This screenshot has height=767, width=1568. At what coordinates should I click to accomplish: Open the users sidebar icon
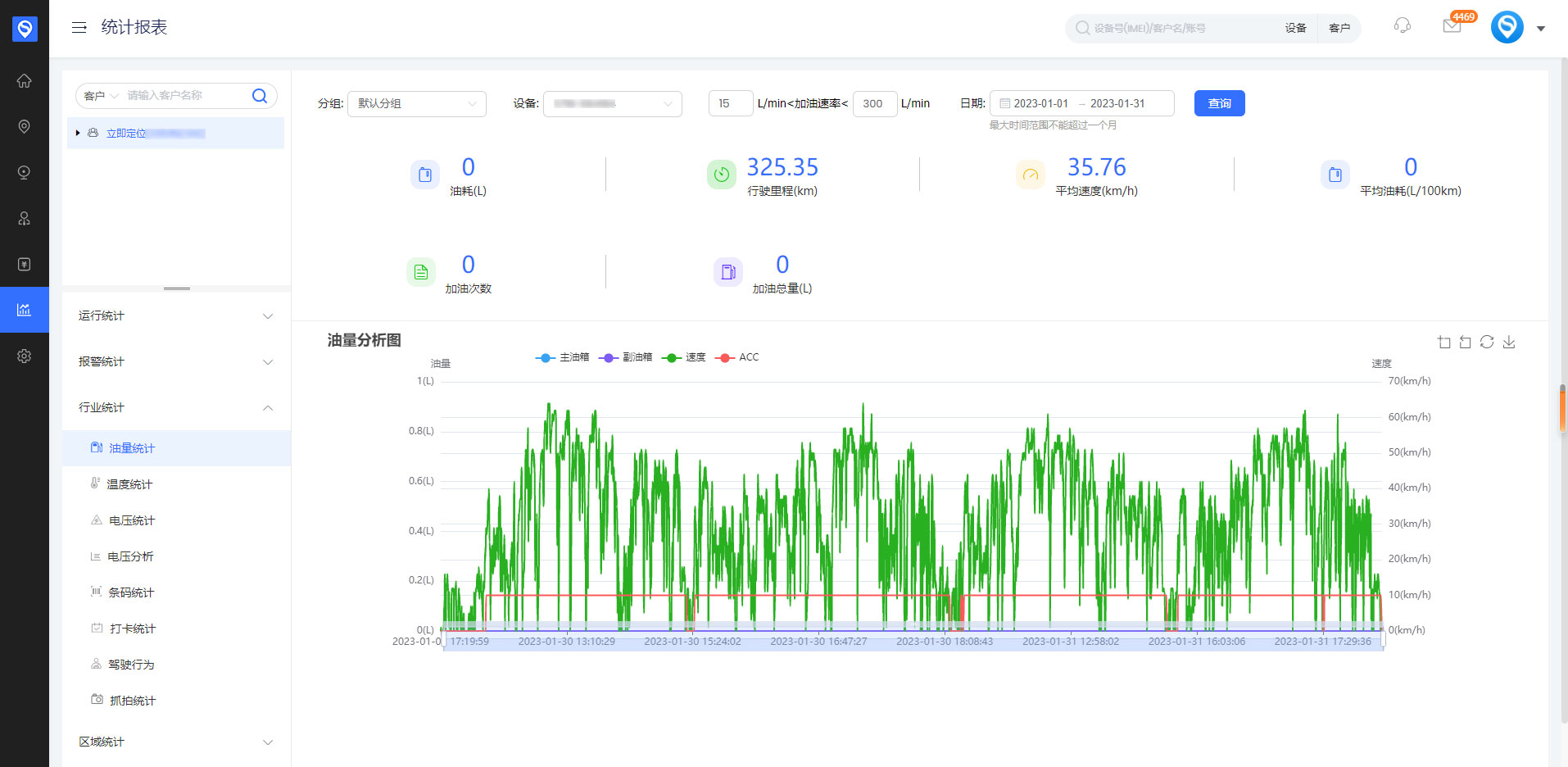coord(25,218)
